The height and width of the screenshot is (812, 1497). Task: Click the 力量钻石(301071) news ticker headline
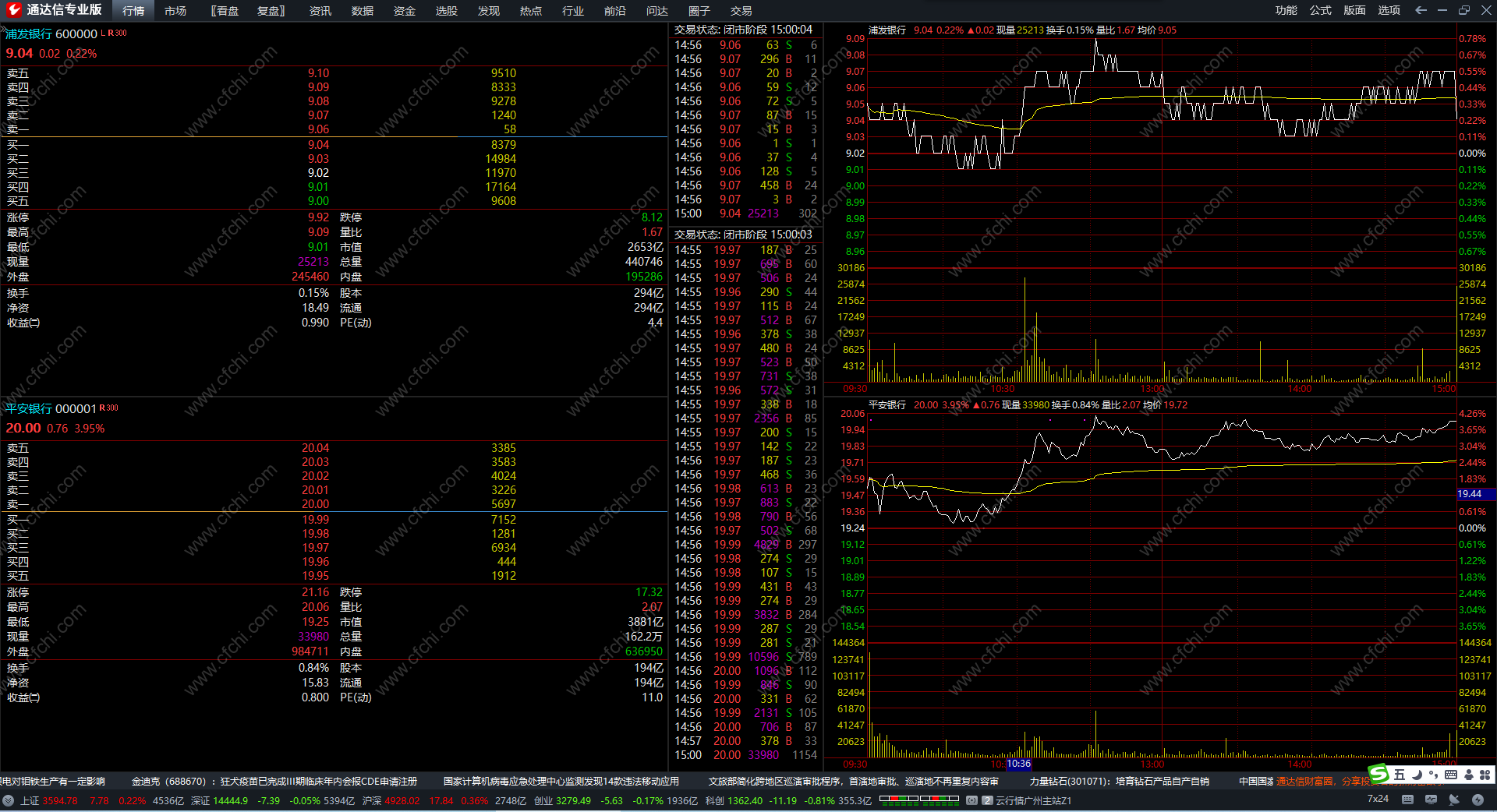pyautogui.click(x=1120, y=781)
